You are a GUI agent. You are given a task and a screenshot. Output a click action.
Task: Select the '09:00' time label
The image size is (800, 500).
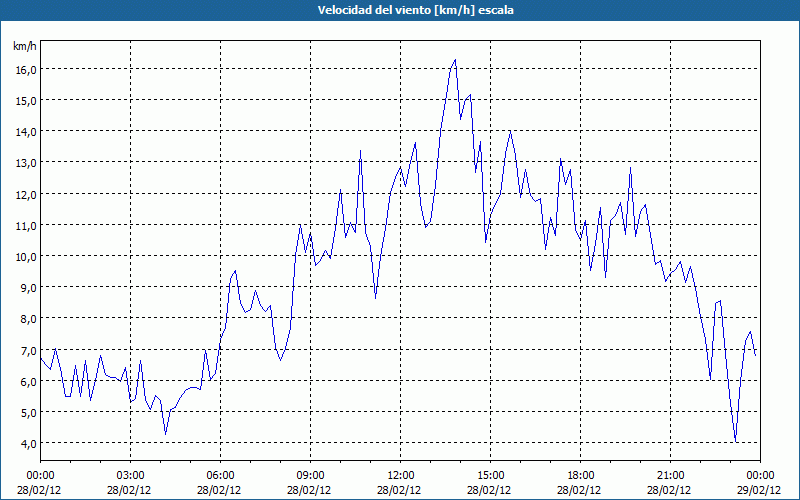310,476
